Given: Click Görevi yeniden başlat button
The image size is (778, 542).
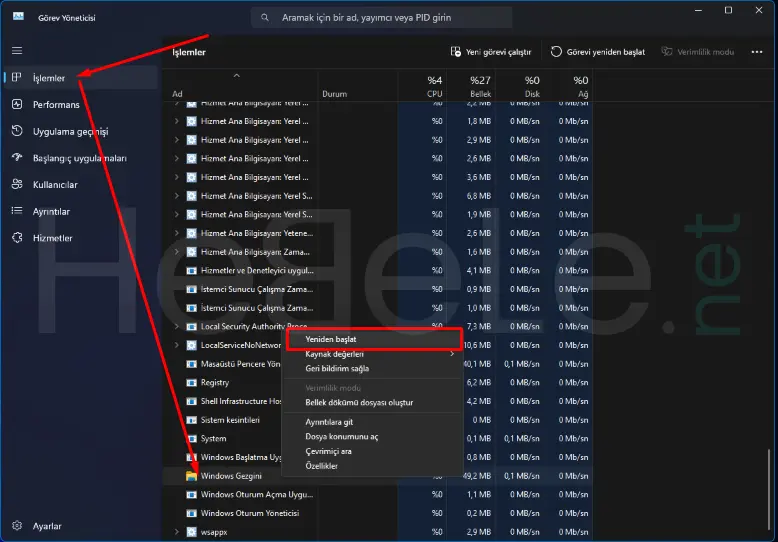Looking at the screenshot, I should click(598, 52).
